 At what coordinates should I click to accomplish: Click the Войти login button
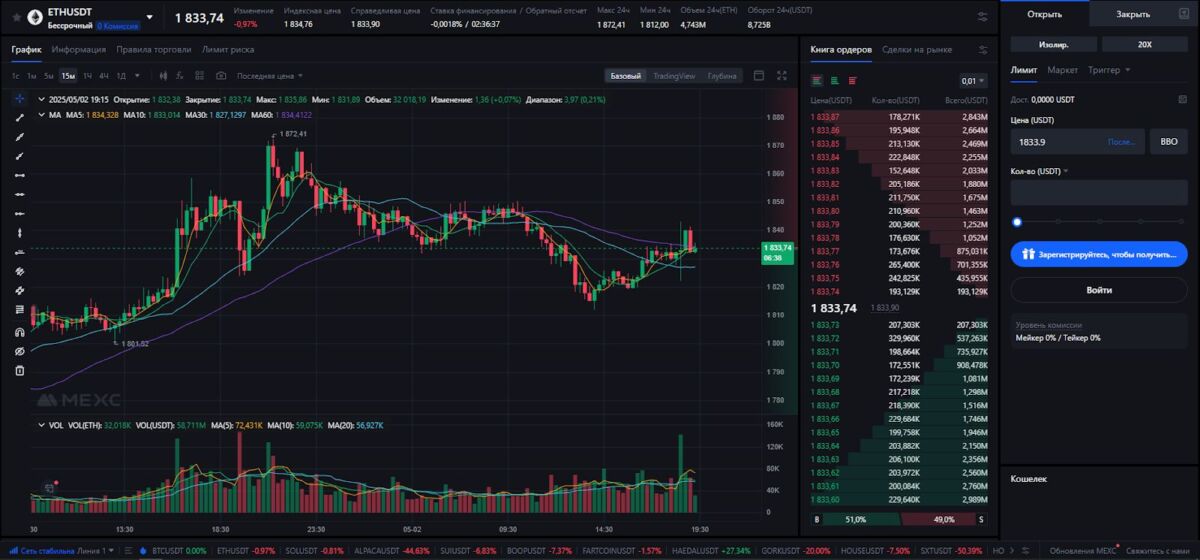[x=1099, y=290]
